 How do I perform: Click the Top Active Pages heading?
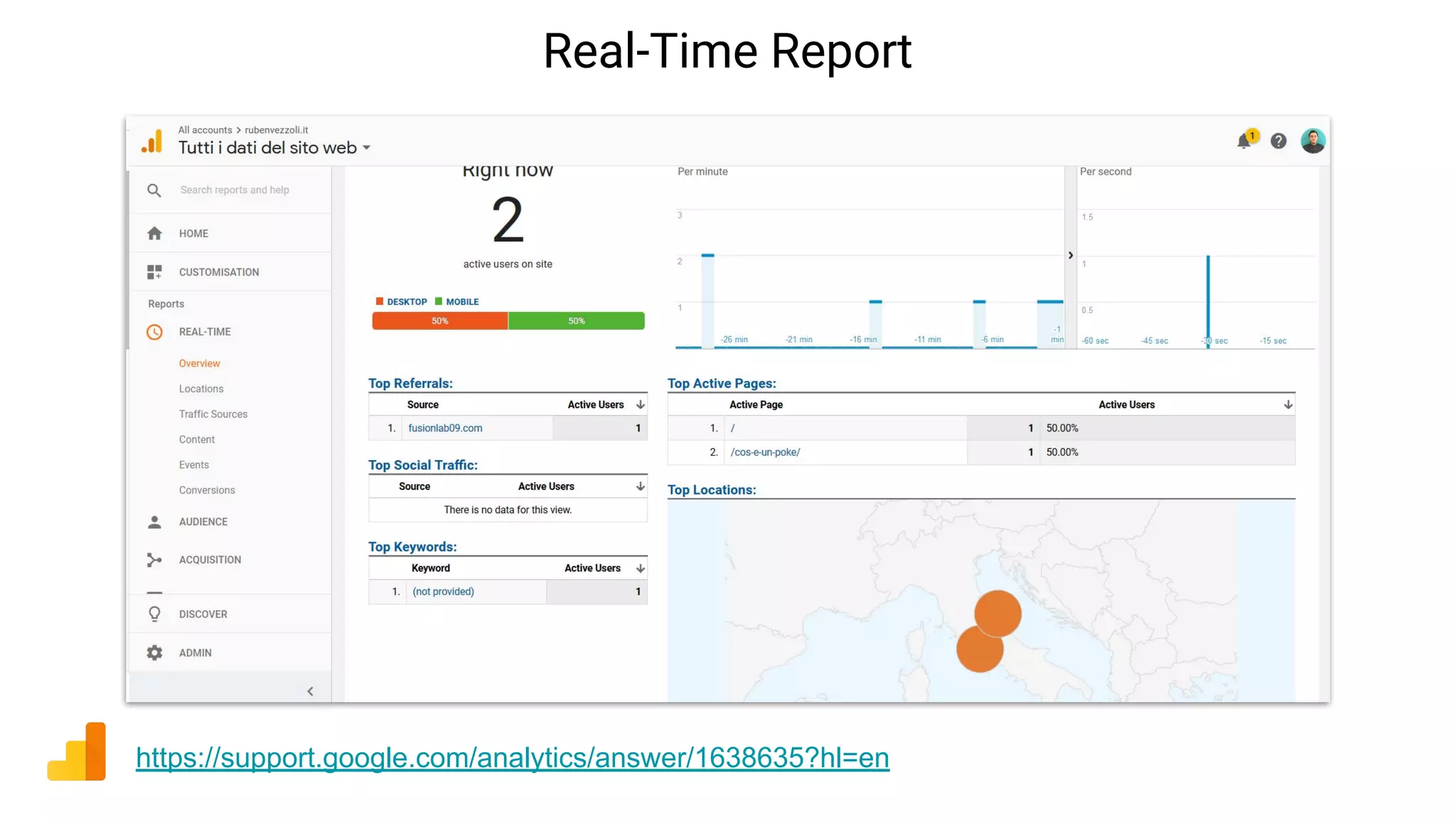pyautogui.click(x=722, y=383)
